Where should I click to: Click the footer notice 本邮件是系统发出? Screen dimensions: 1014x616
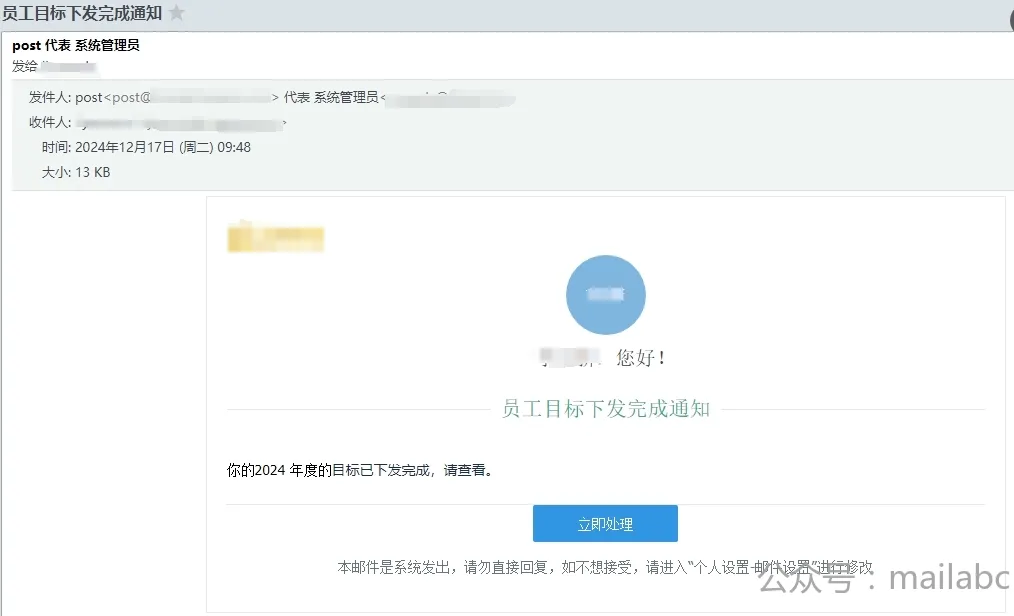(x=605, y=568)
